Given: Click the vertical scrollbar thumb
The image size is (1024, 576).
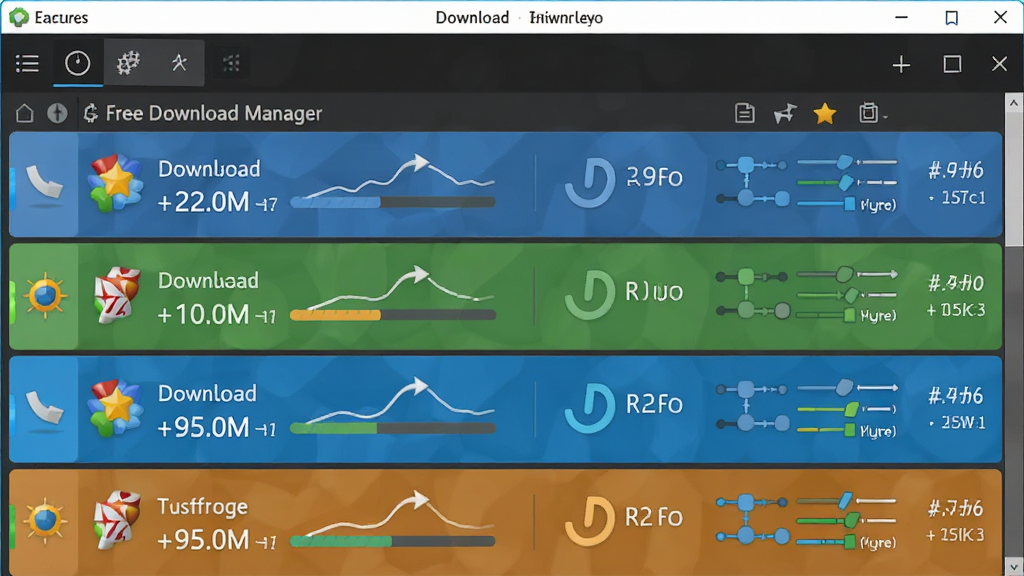Looking at the screenshot, I should tap(1014, 178).
